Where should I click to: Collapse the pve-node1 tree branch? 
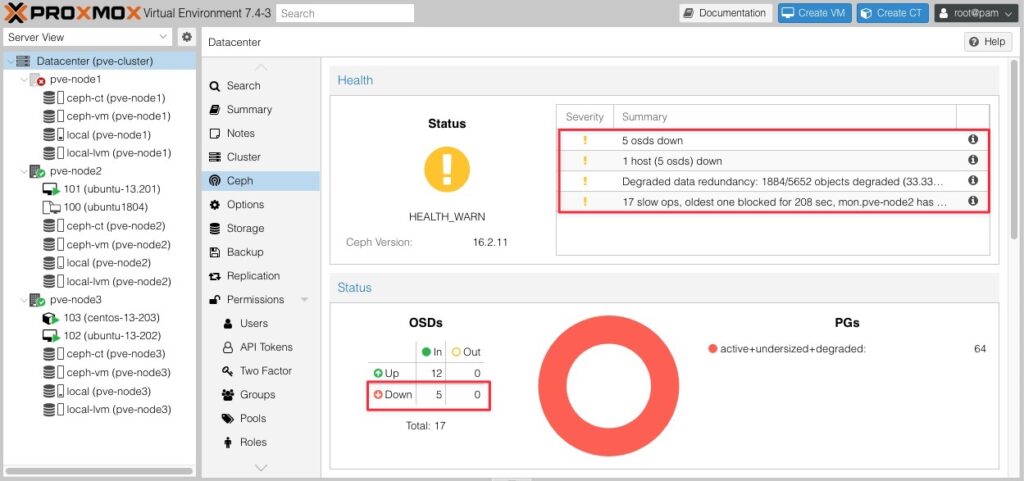coord(24,80)
